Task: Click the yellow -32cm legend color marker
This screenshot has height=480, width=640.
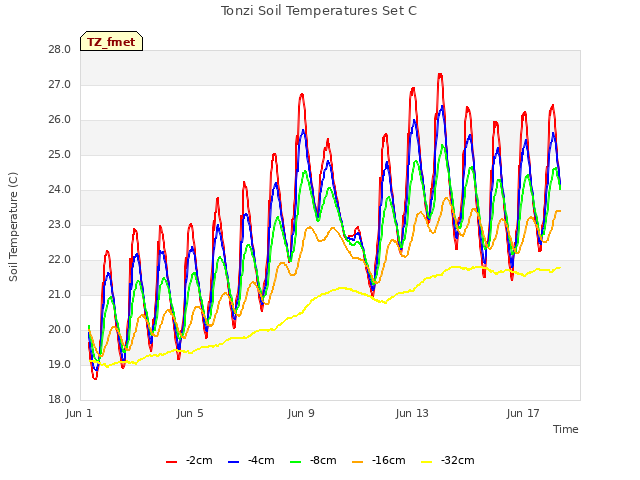Action: [x=427, y=462]
